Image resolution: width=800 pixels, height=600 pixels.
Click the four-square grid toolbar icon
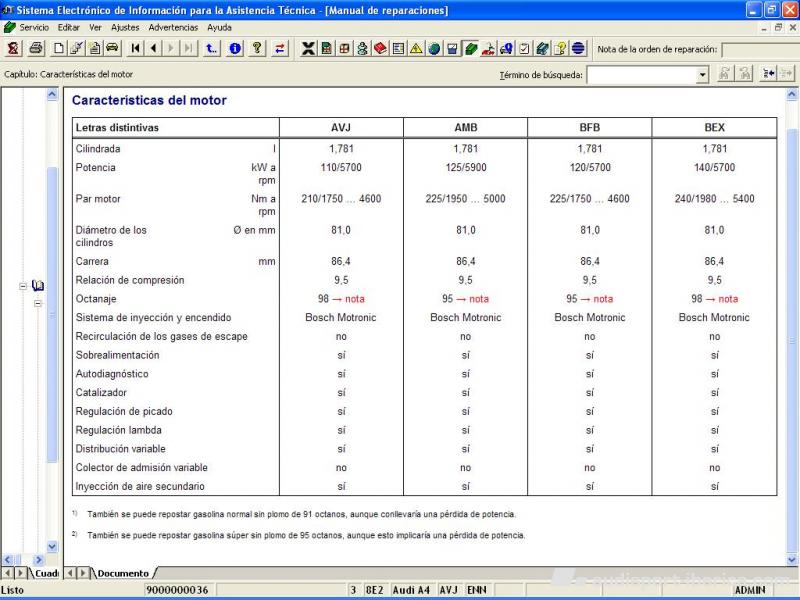click(344, 48)
